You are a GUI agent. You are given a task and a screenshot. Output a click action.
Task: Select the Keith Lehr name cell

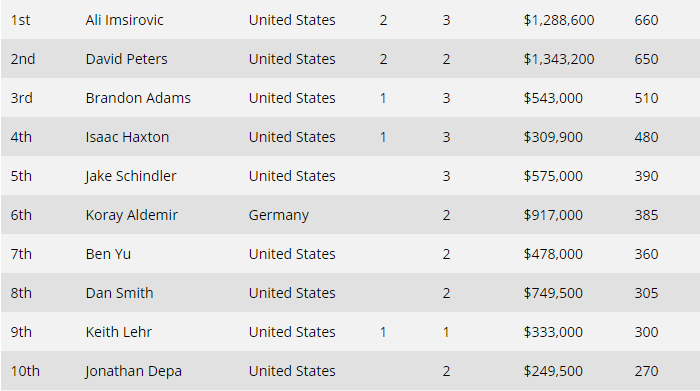pos(119,332)
